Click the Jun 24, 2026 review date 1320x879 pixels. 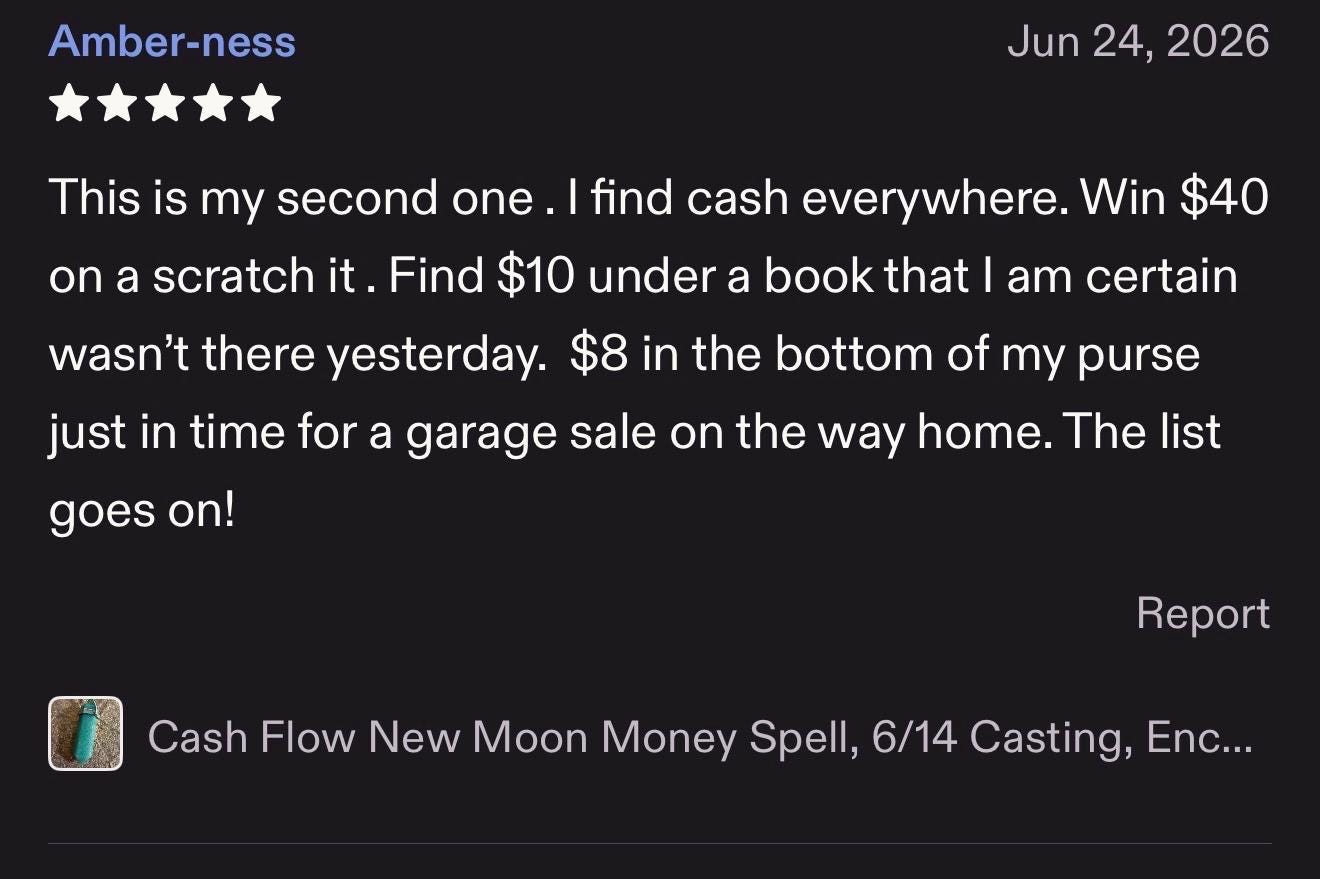1138,42
